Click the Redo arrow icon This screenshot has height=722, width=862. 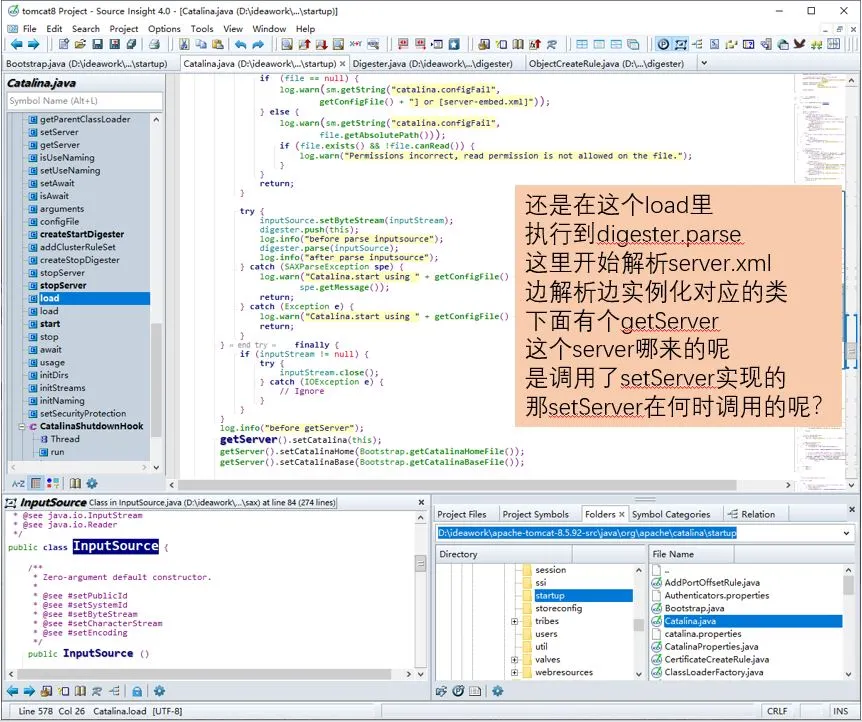[258, 45]
